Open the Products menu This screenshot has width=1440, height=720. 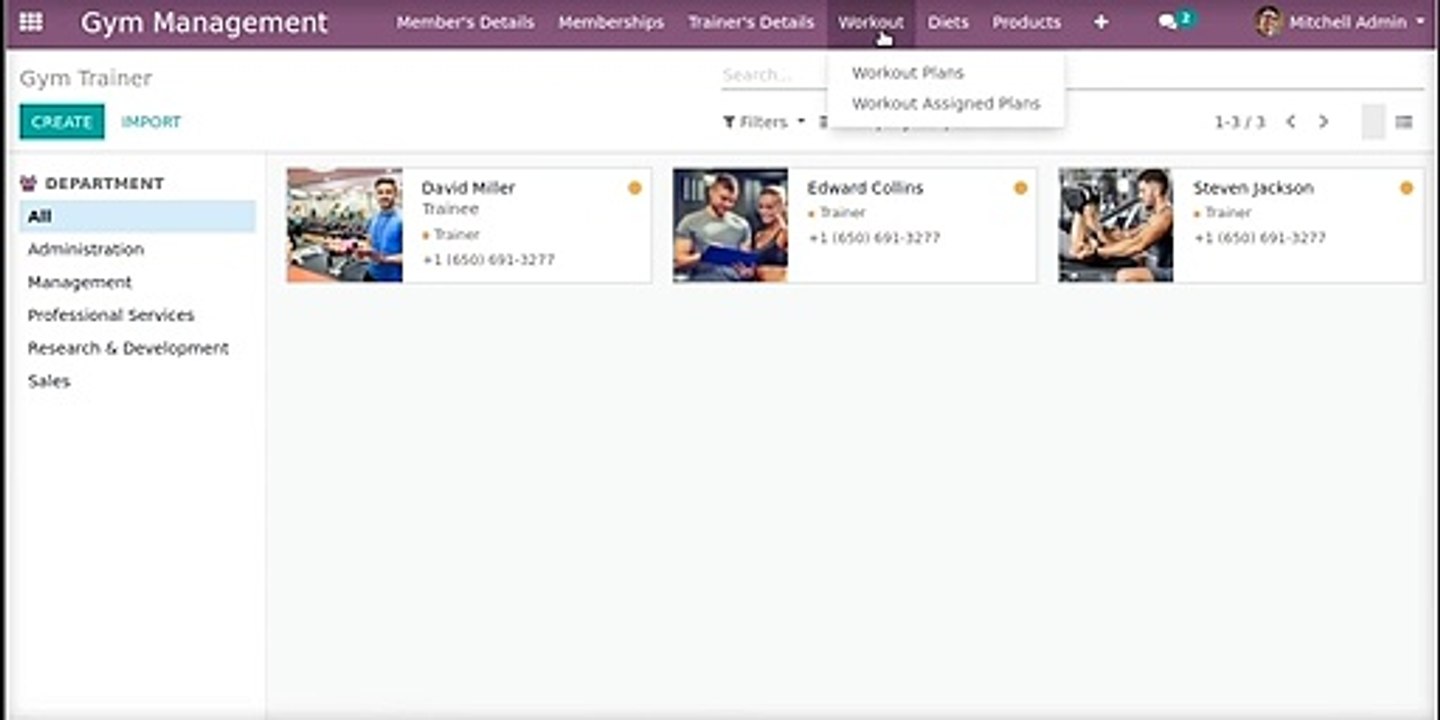(1026, 22)
